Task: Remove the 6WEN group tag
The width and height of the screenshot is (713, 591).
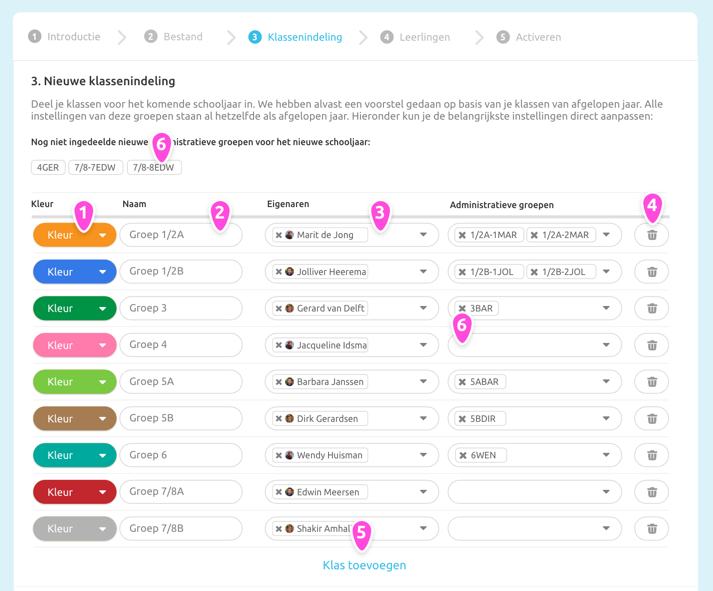Action: 462,456
